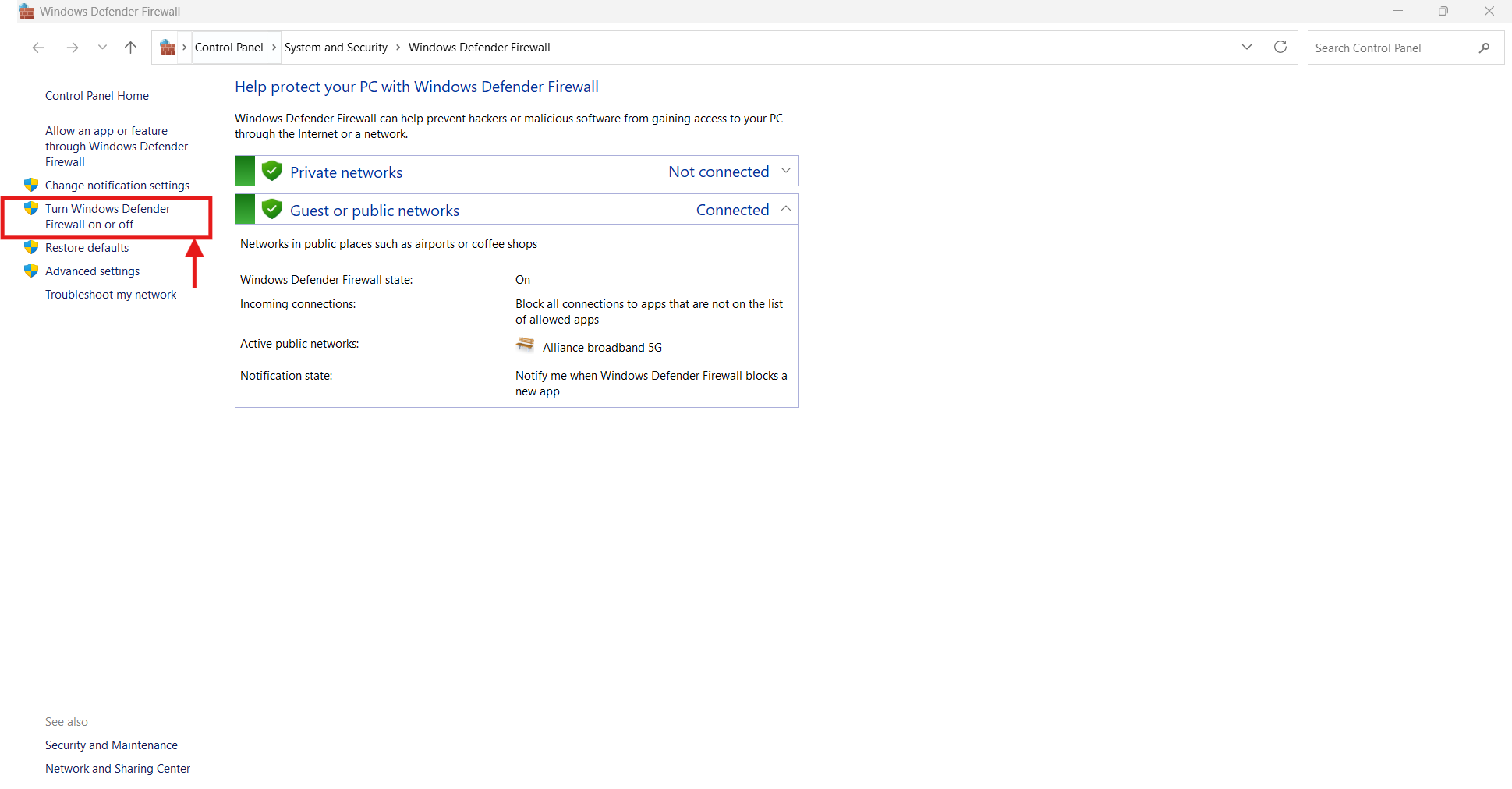Screen dimensions: 1512x789
Task: Select the Alliance broadband 5G network name
Action: (x=602, y=348)
